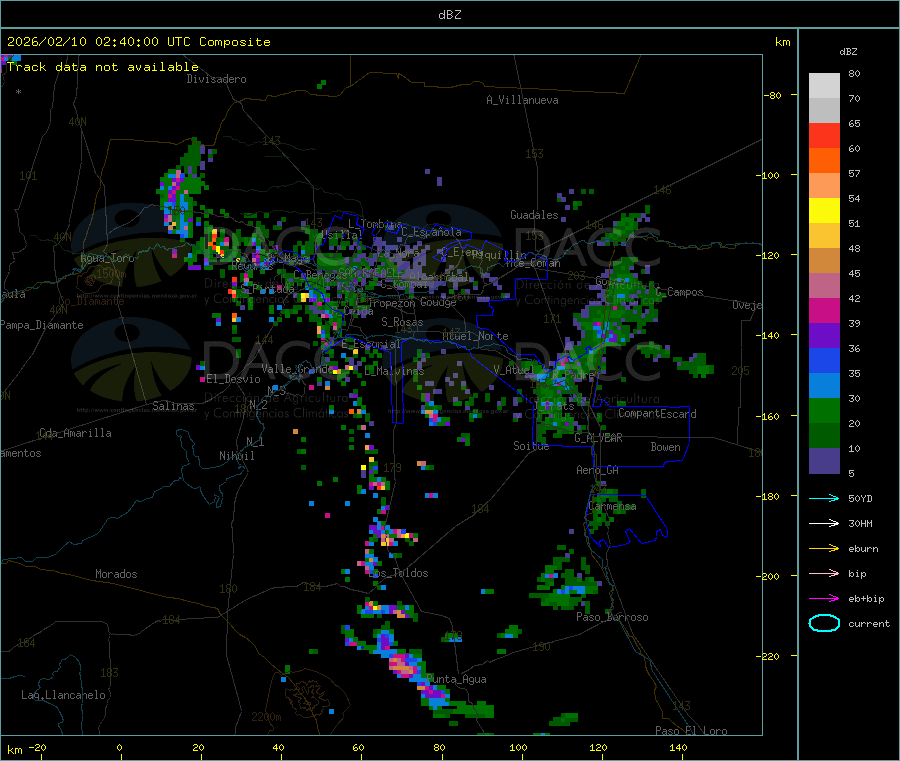900x761 pixels.
Task: Select the A_Villanueva place label
Action: pyautogui.click(x=522, y=100)
